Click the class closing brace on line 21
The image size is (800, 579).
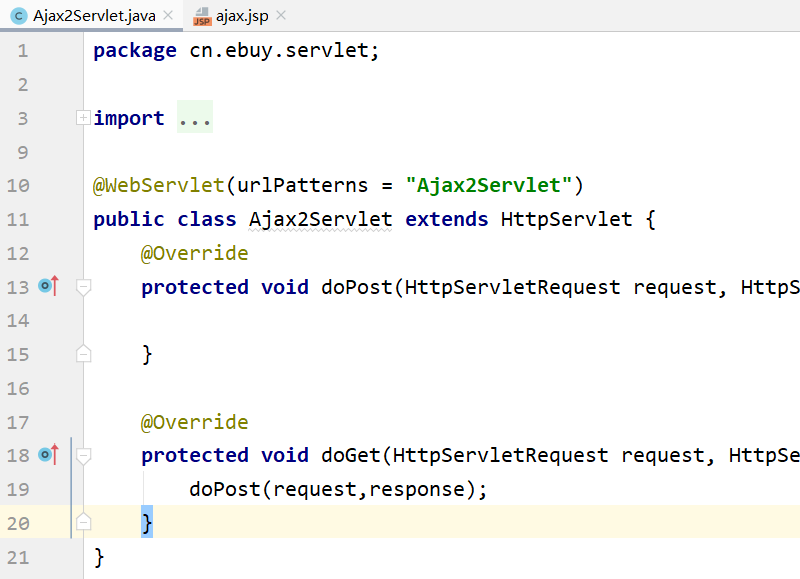(x=99, y=557)
